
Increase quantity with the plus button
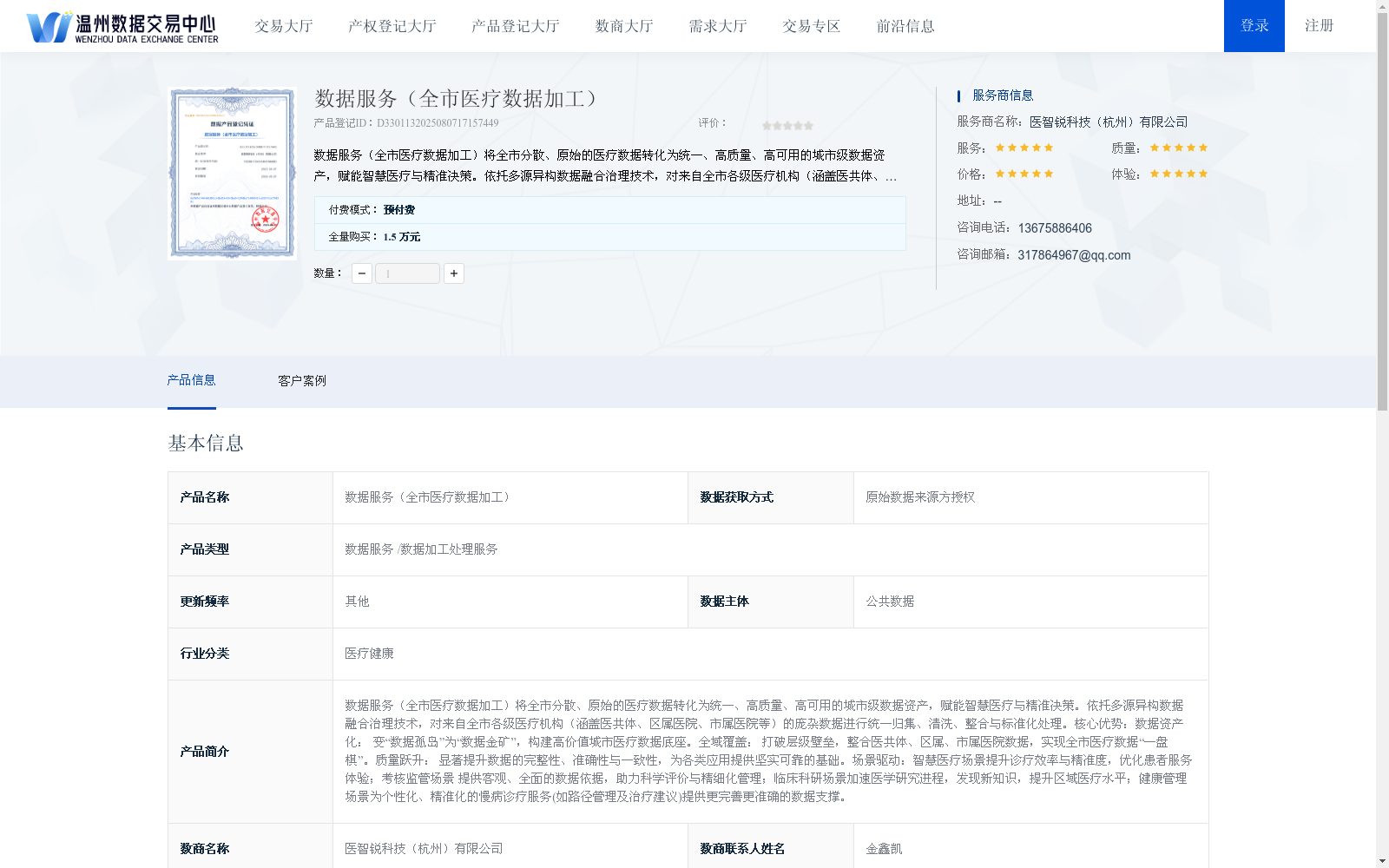click(454, 273)
